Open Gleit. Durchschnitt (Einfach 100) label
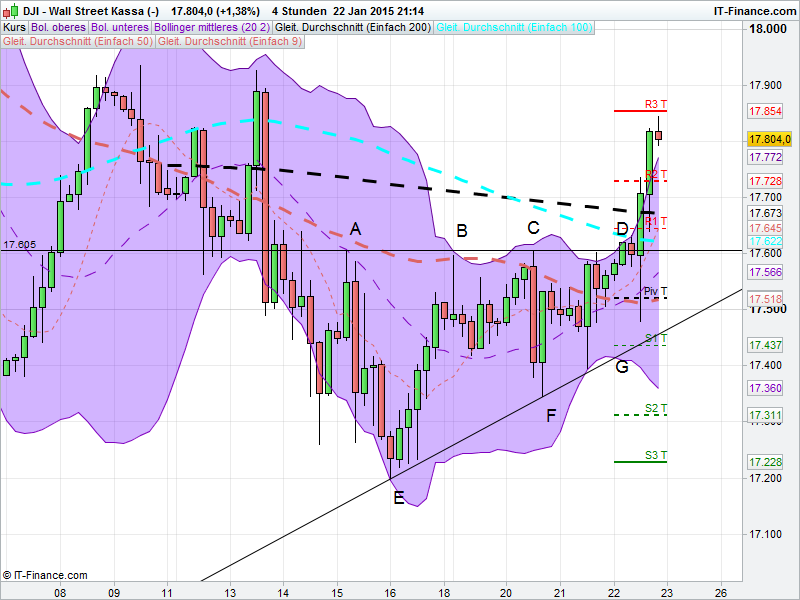The height and width of the screenshot is (600, 800). coord(514,28)
